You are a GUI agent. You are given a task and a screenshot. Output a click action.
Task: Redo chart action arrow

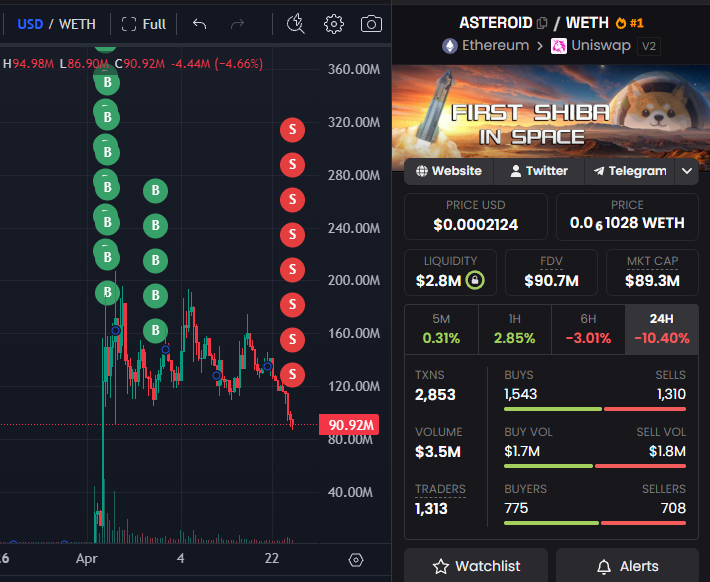click(237, 24)
